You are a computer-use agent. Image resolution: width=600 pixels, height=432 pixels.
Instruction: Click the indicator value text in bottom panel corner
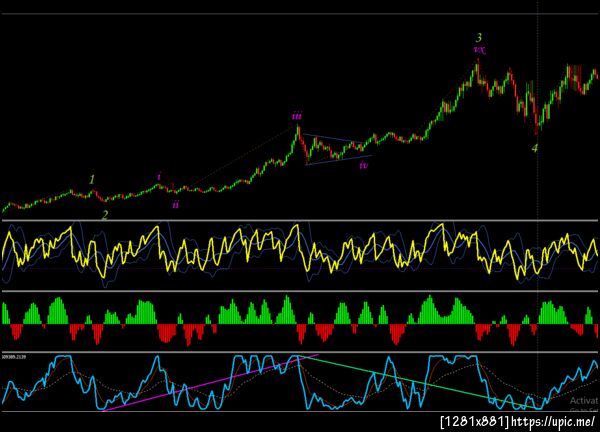(x=14, y=357)
